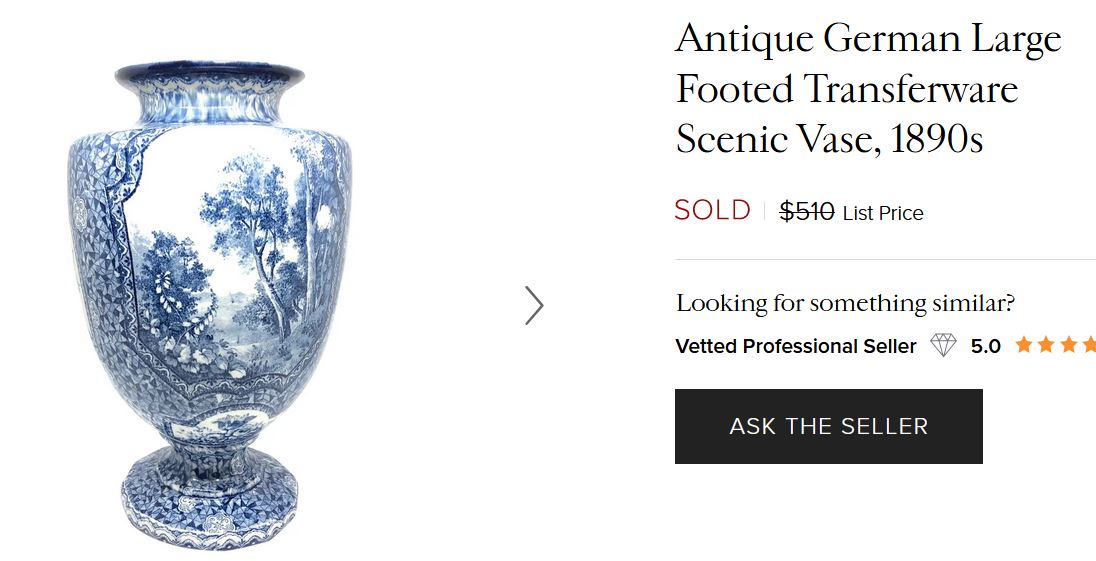Click the red SOLD label
This screenshot has height=561, width=1096.
coord(712,211)
